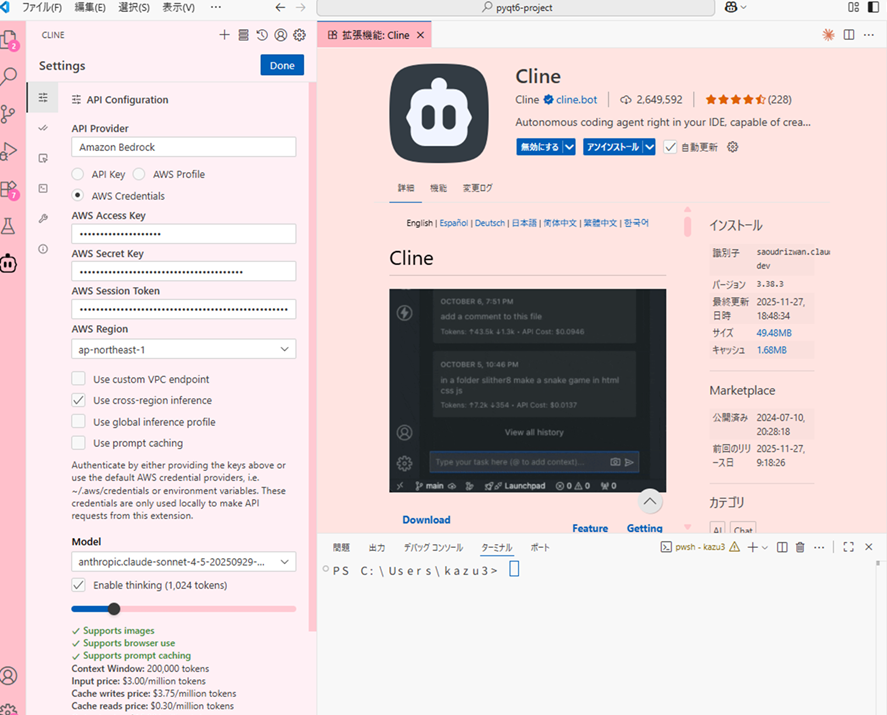The width and height of the screenshot is (887, 715).
Task: Open the Edit menu
Action: (x=90, y=7)
